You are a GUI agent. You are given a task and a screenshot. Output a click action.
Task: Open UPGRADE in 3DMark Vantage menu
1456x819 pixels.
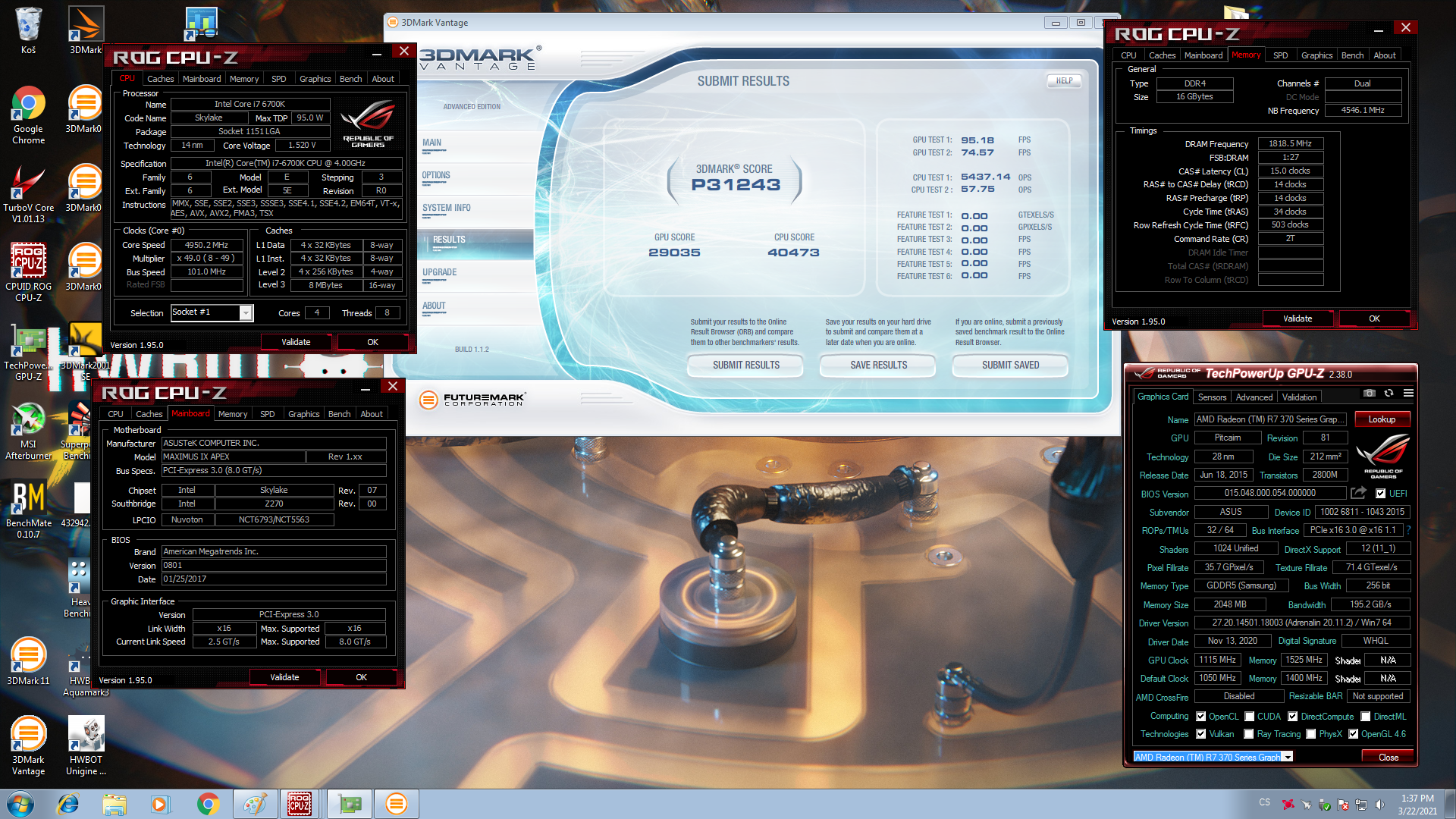(x=439, y=272)
